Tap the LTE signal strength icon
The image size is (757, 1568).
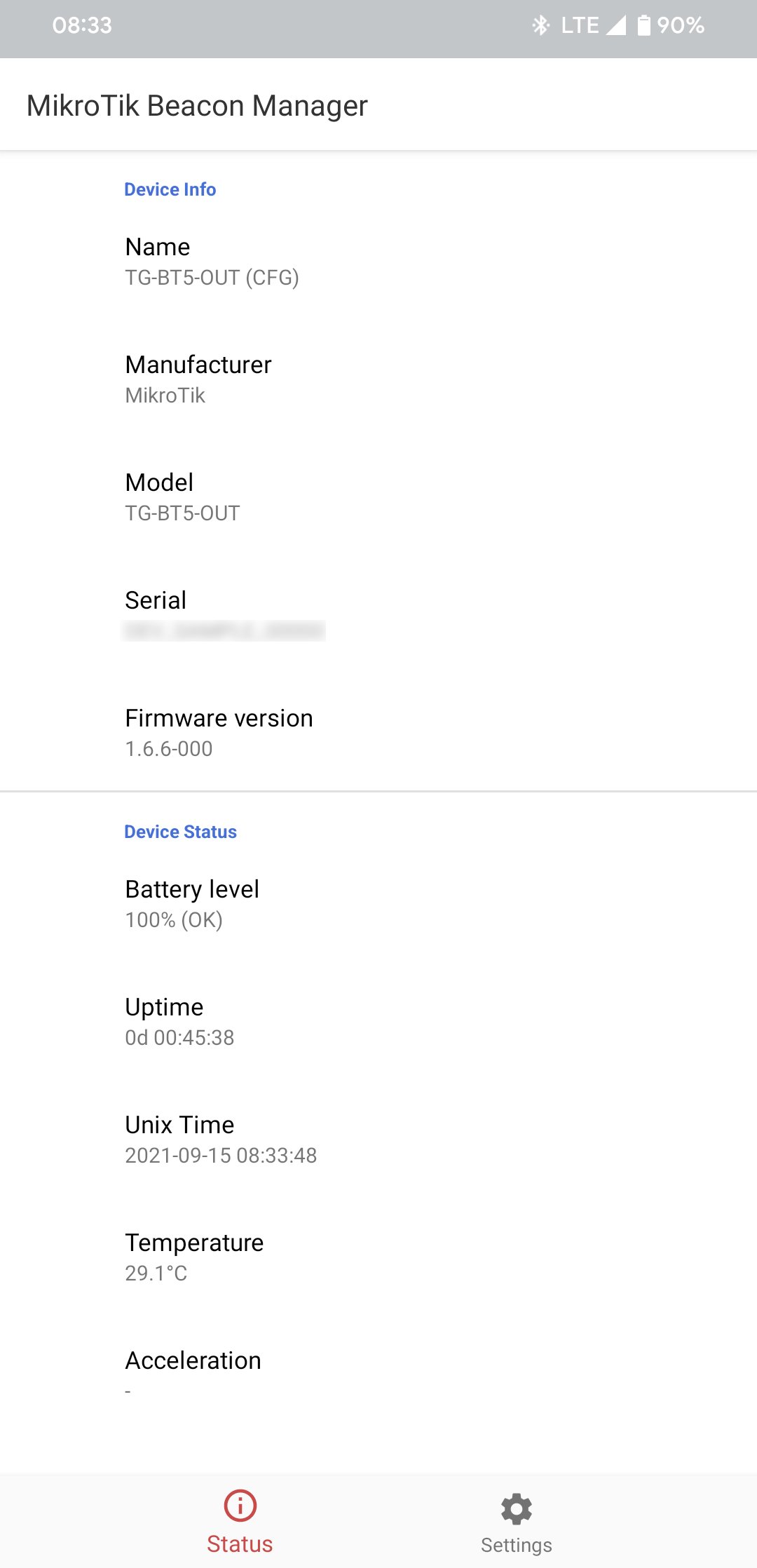coord(615,26)
